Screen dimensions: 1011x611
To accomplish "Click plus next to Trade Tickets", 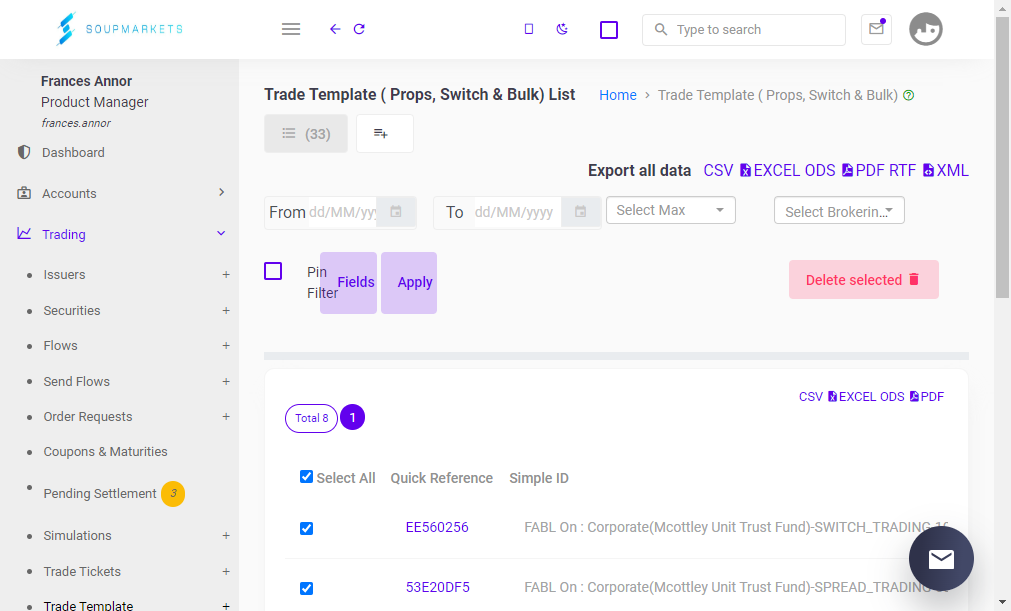I will pyautogui.click(x=226, y=572).
